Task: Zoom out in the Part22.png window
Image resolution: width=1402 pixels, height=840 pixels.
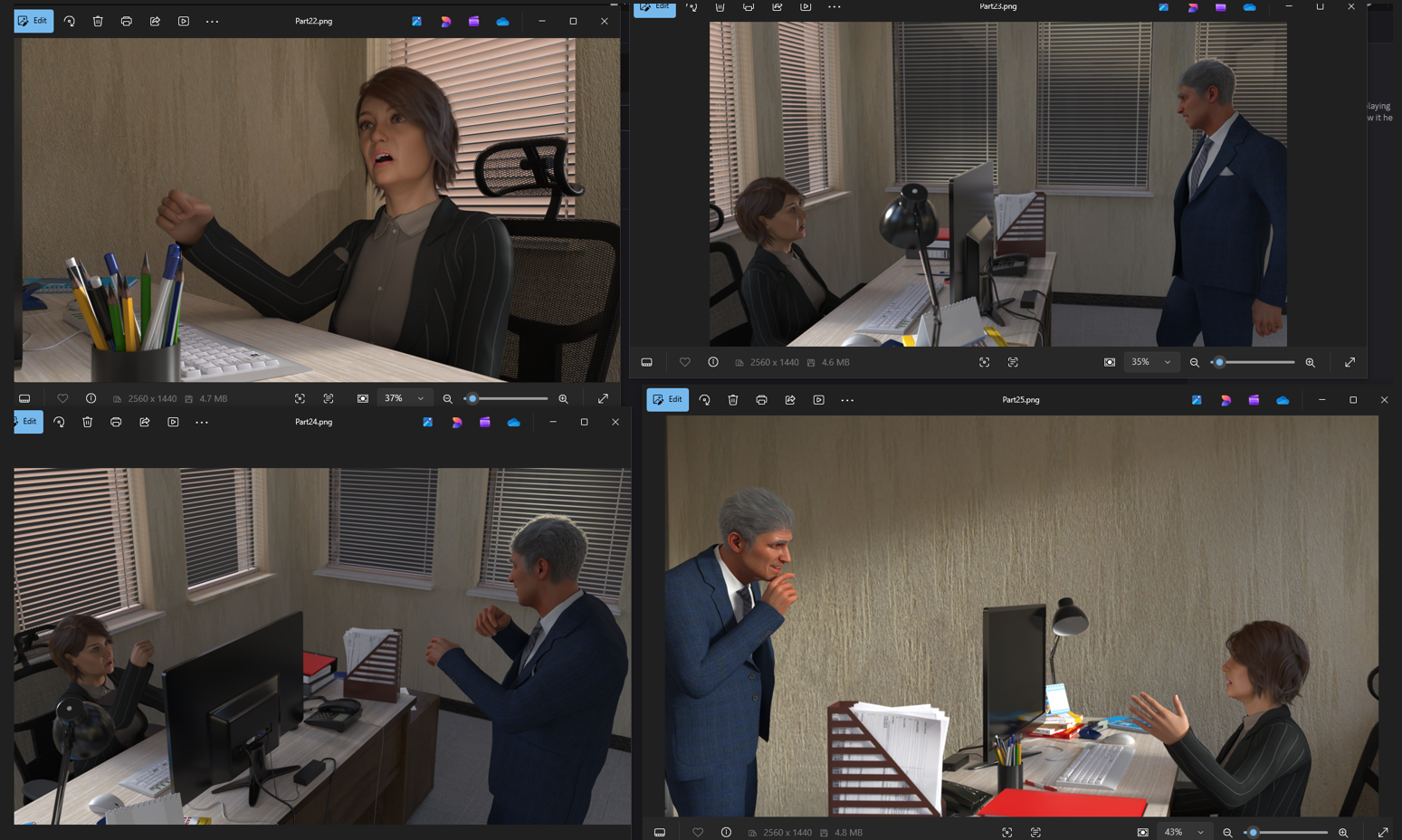Action: click(x=447, y=398)
